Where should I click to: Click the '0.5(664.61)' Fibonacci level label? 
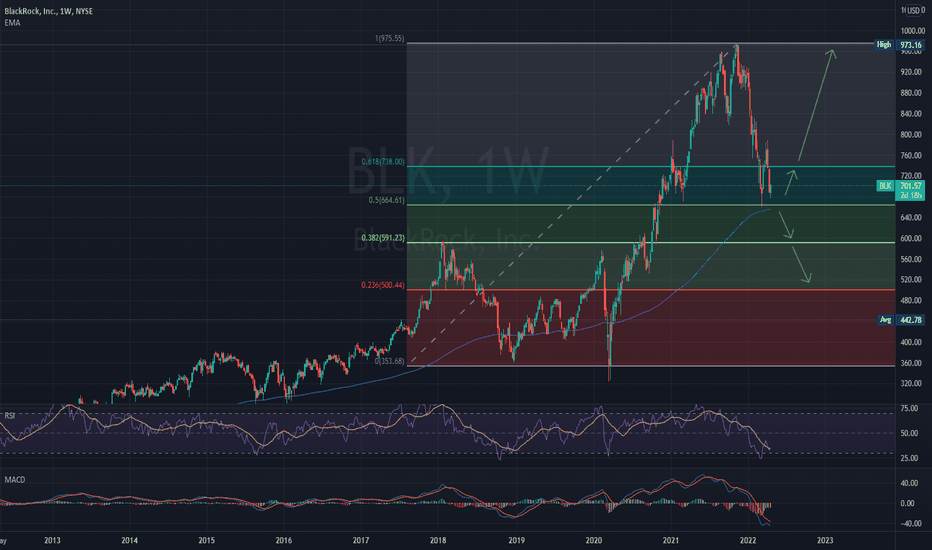pyautogui.click(x=386, y=200)
